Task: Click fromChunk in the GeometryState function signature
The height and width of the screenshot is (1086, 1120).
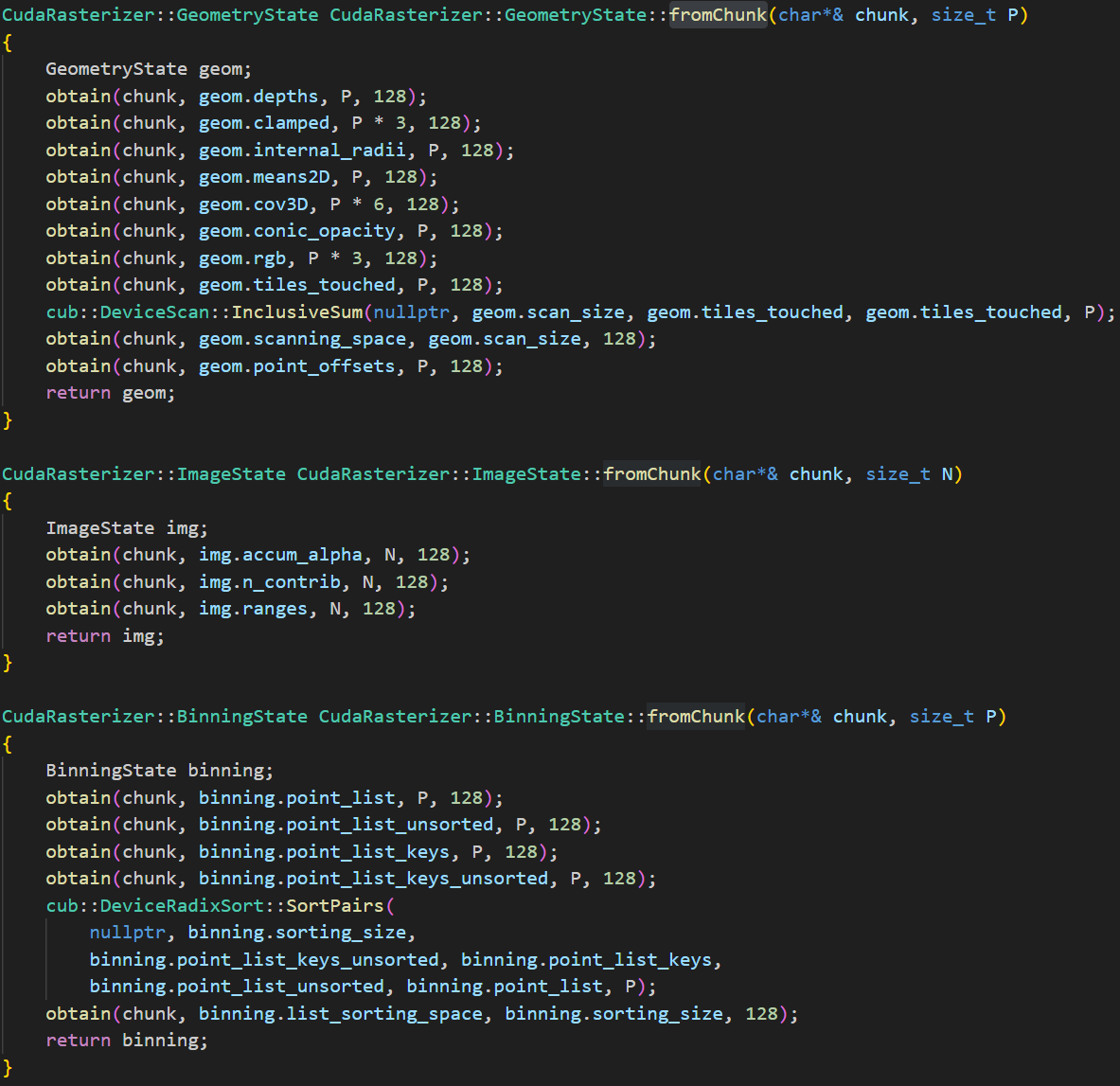Action: click(718, 15)
